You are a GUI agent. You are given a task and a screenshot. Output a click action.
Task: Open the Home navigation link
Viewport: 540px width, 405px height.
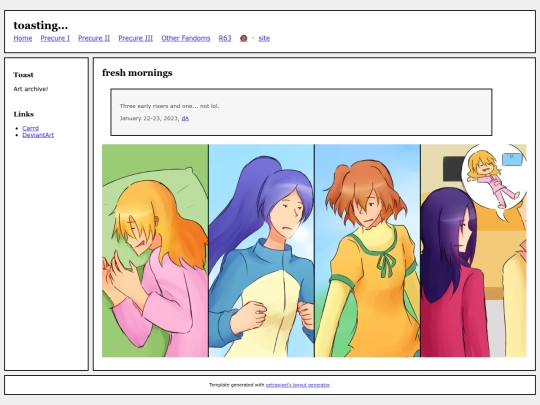(23, 38)
